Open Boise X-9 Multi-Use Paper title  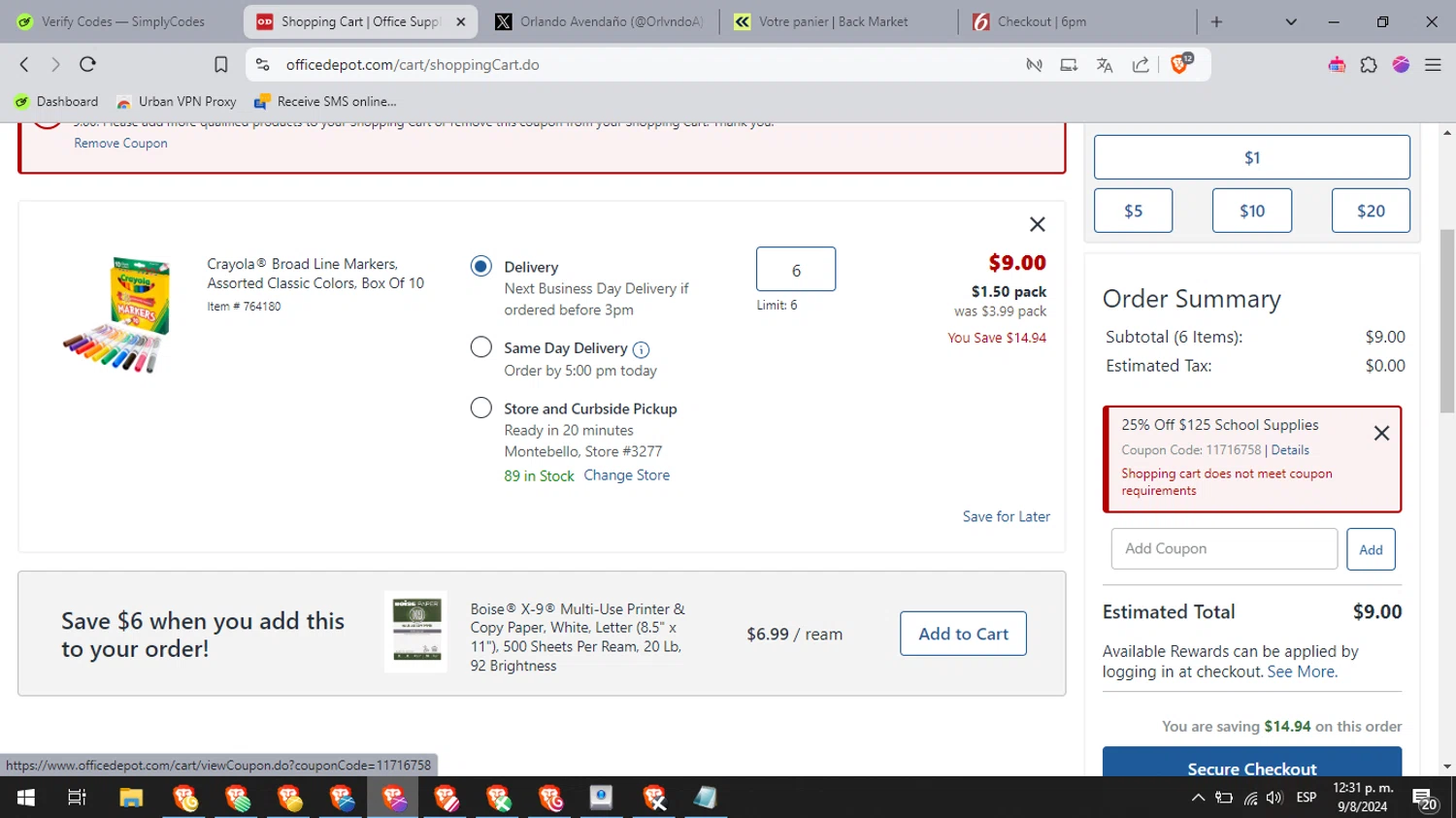coord(579,637)
